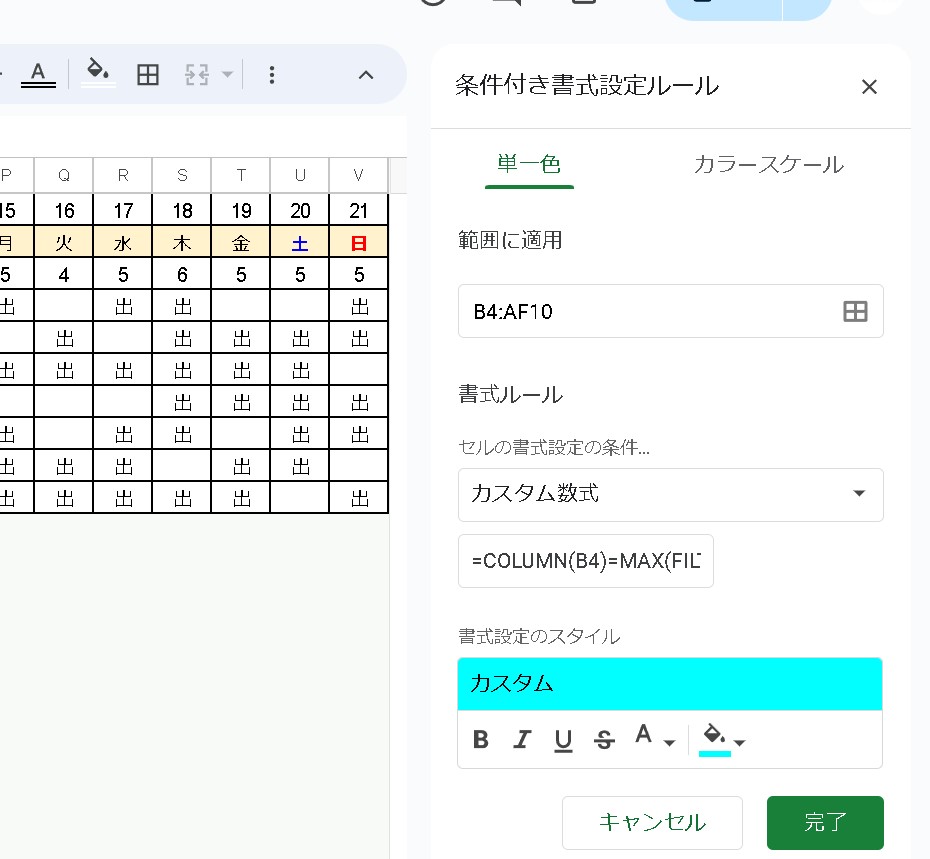Select the 単一色 tab

529,165
